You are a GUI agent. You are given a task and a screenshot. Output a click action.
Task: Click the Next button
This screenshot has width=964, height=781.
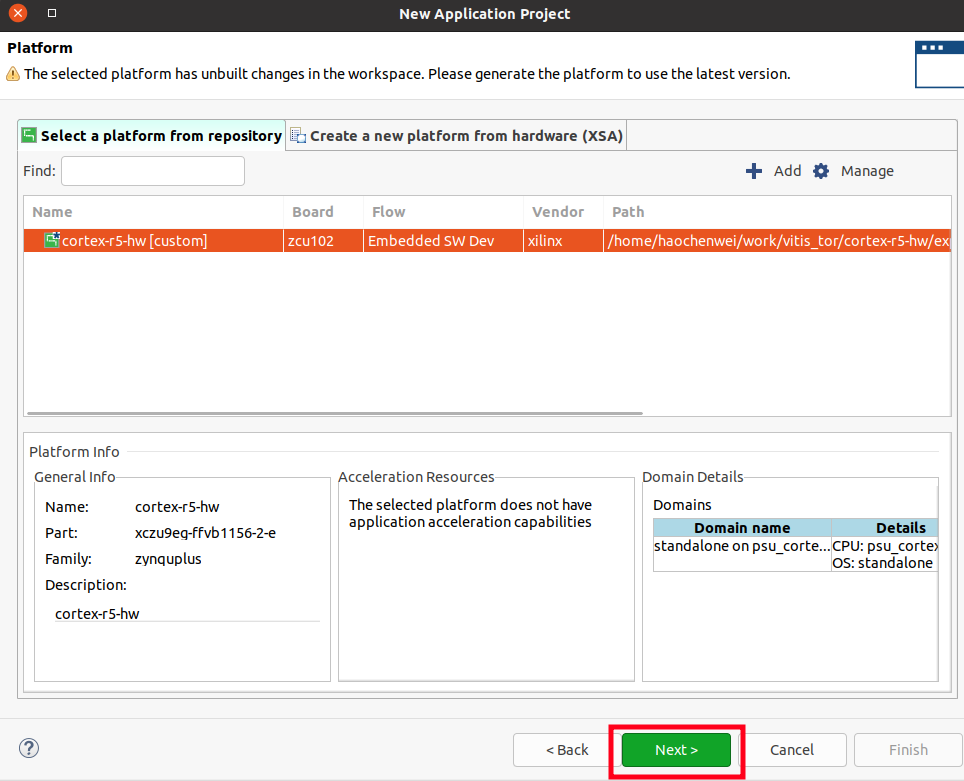[676, 750]
